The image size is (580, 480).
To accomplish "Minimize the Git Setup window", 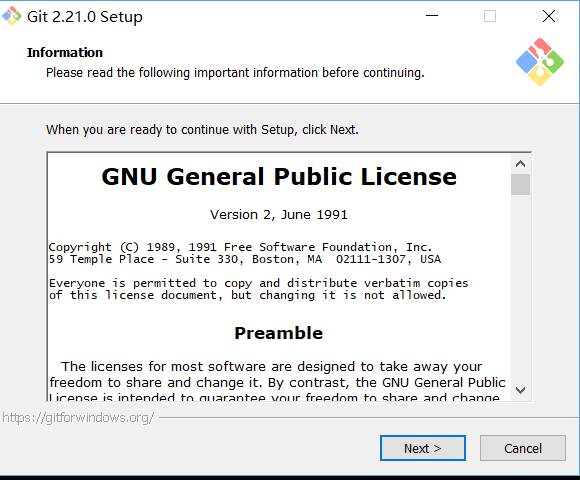I will point(432,16).
